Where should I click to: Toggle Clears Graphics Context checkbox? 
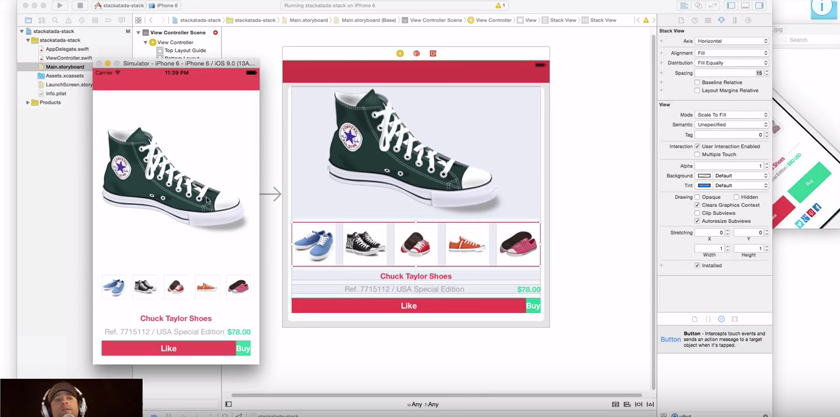697,205
